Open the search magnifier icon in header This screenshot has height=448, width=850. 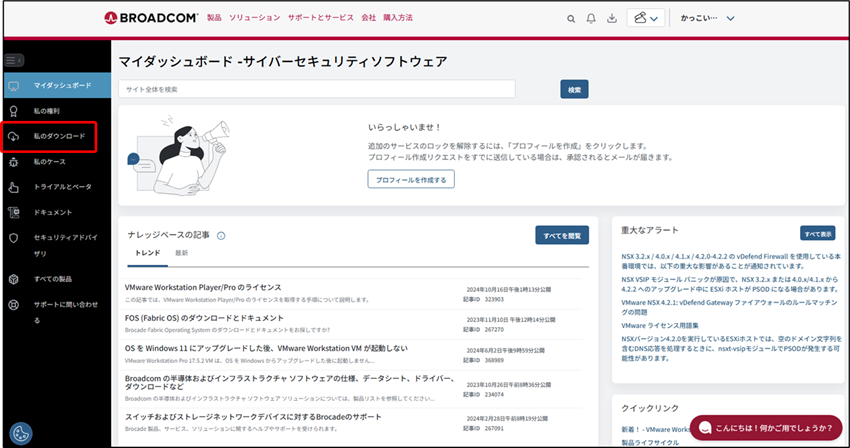pos(571,18)
